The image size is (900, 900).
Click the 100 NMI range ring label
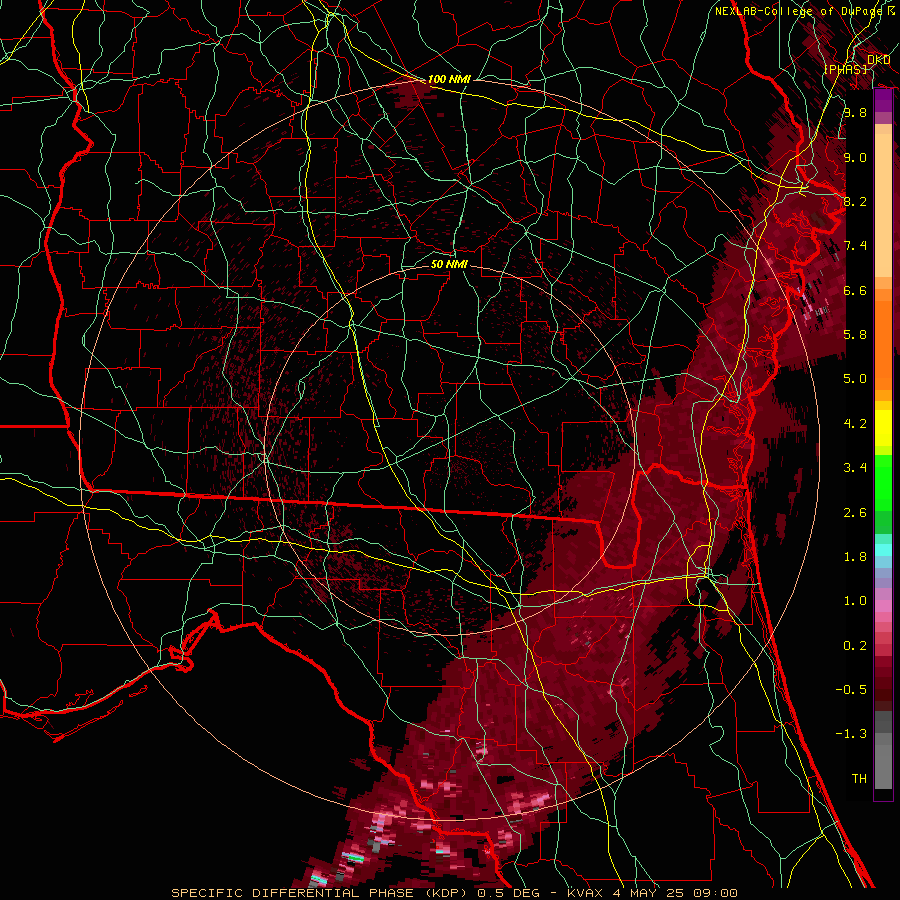pyautogui.click(x=449, y=79)
